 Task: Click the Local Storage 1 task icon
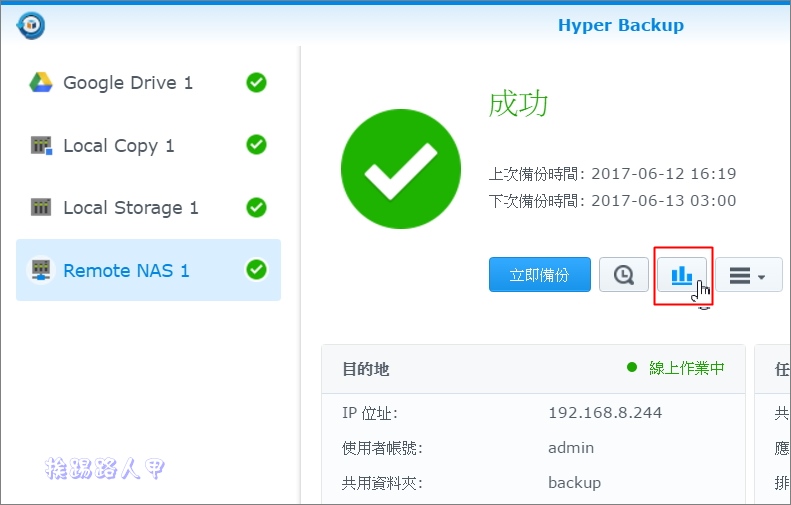[x=41, y=207]
